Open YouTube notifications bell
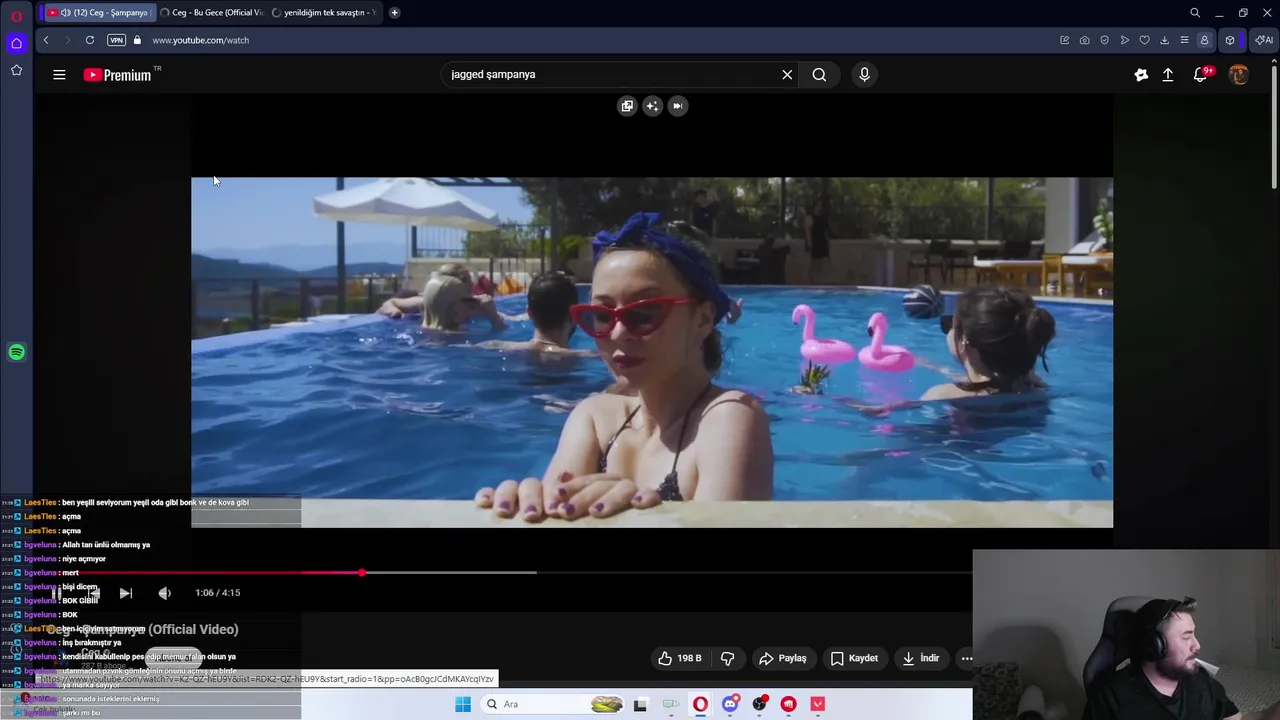Image resolution: width=1280 pixels, height=720 pixels. 1200,74
